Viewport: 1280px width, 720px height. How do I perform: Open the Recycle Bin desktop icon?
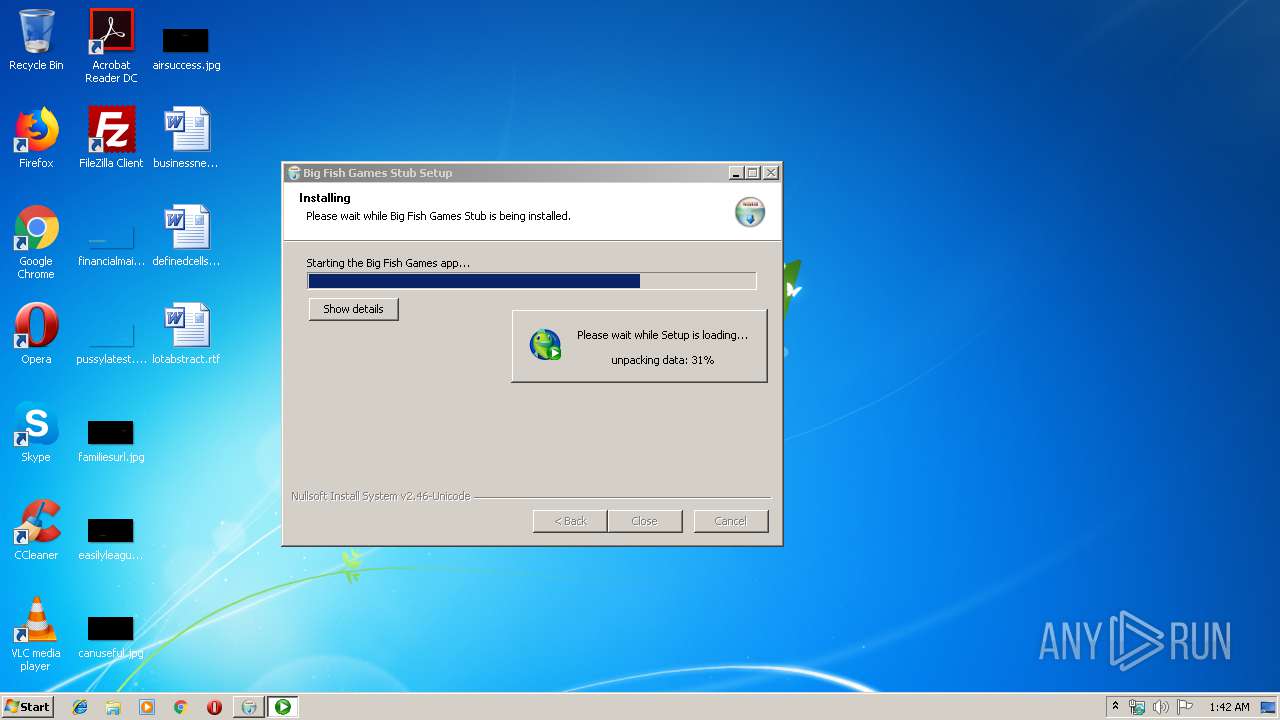point(36,40)
